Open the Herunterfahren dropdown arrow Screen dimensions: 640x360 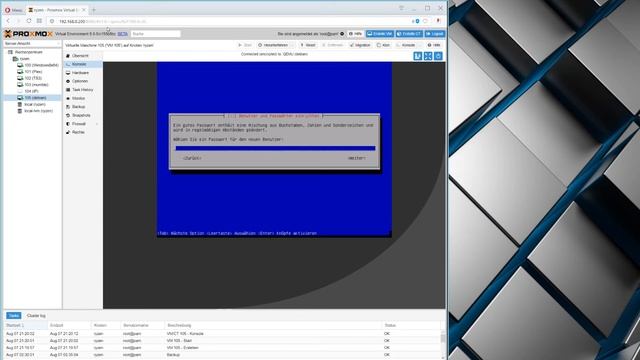pyautogui.click(x=292, y=45)
